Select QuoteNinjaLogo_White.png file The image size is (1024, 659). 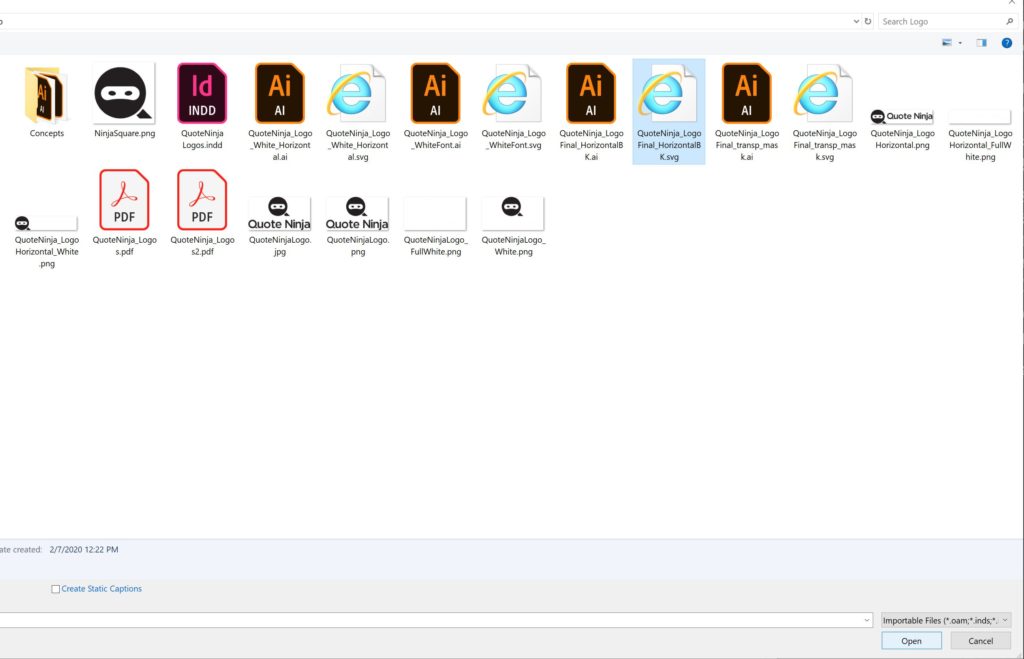(513, 226)
